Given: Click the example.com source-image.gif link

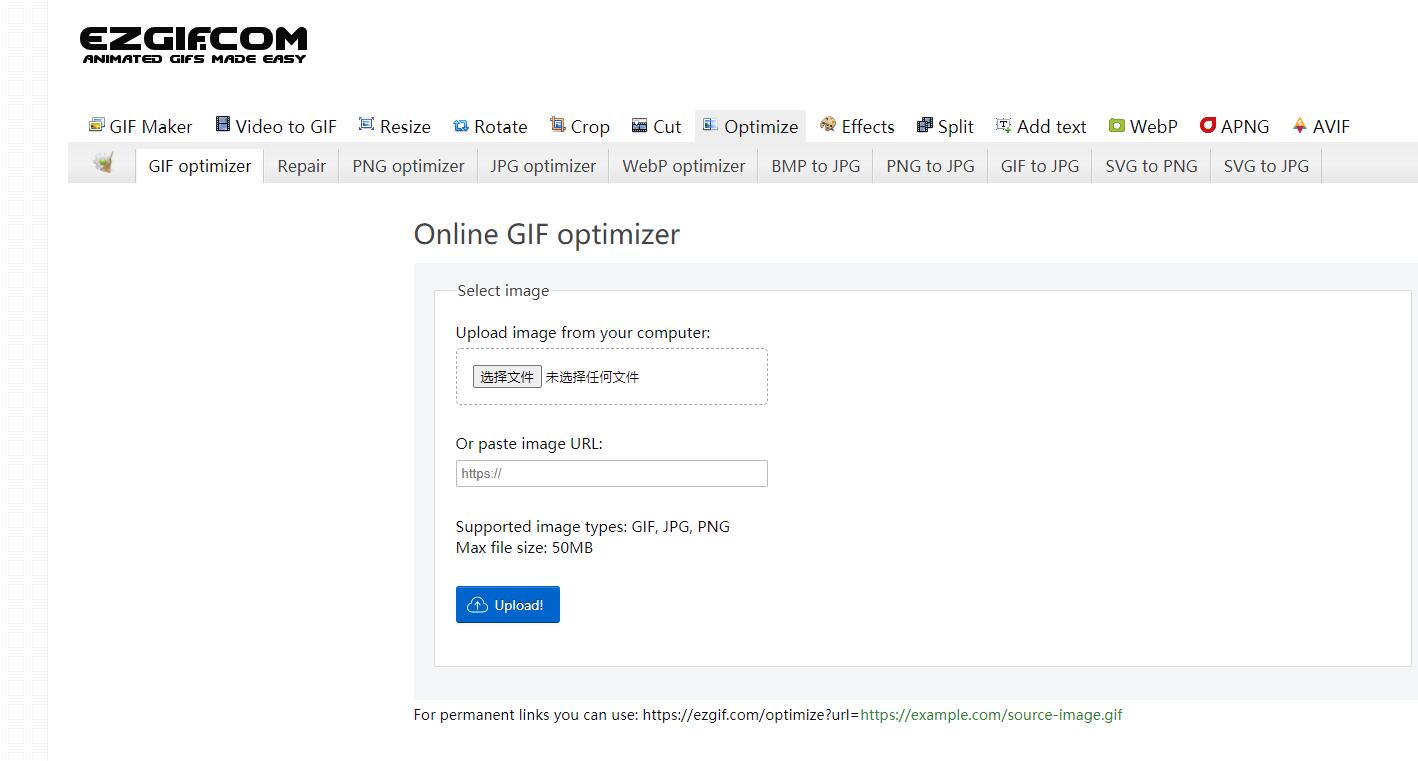Looking at the screenshot, I should [x=991, y=715].
